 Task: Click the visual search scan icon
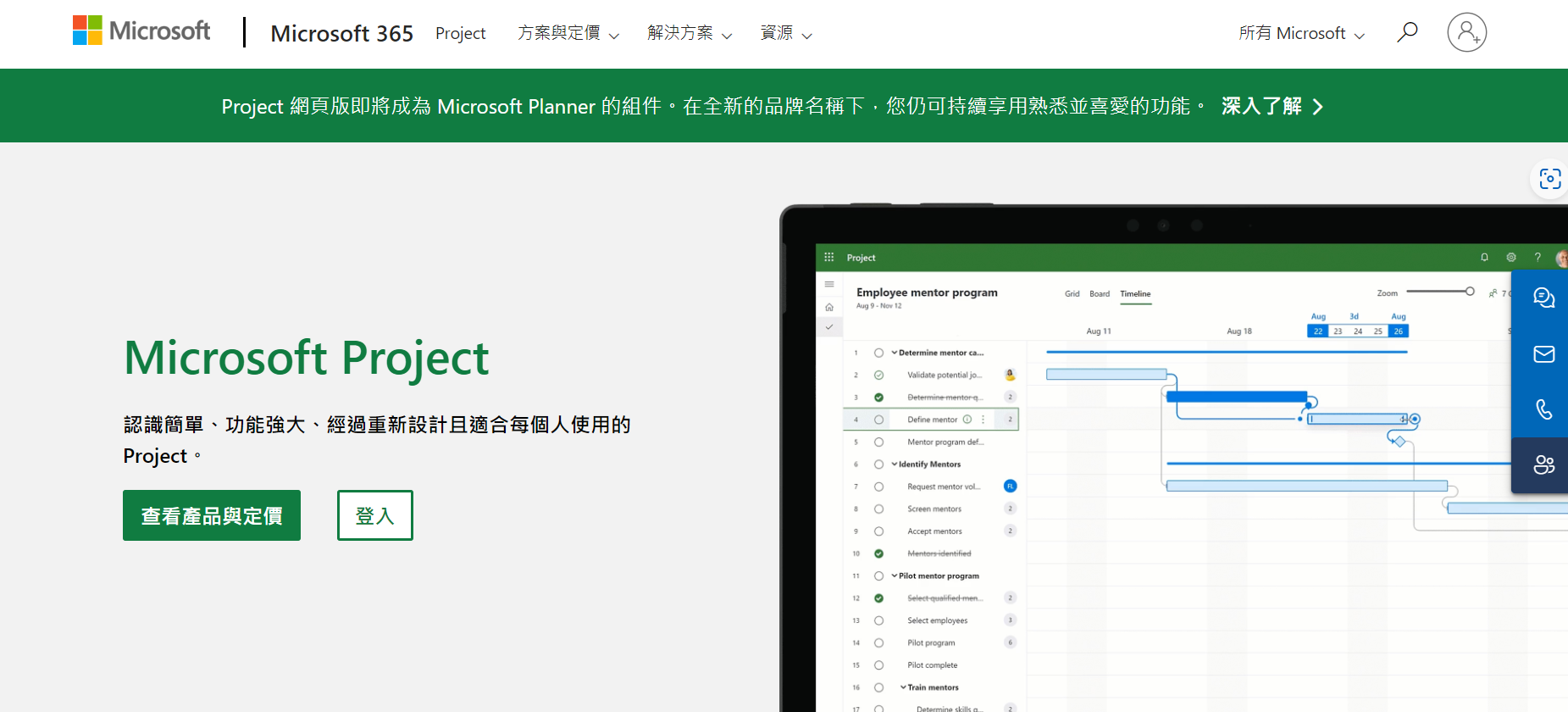click(x=1550, y=179)
